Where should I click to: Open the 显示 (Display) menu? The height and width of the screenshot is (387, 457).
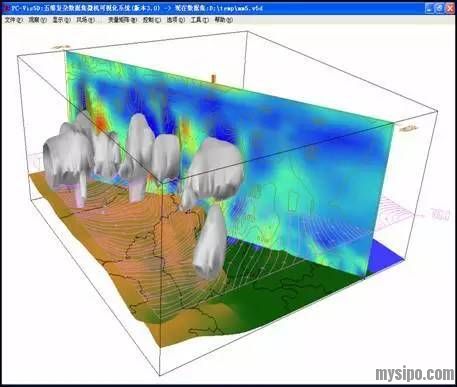pyautogui.click(x=61, y=20)
